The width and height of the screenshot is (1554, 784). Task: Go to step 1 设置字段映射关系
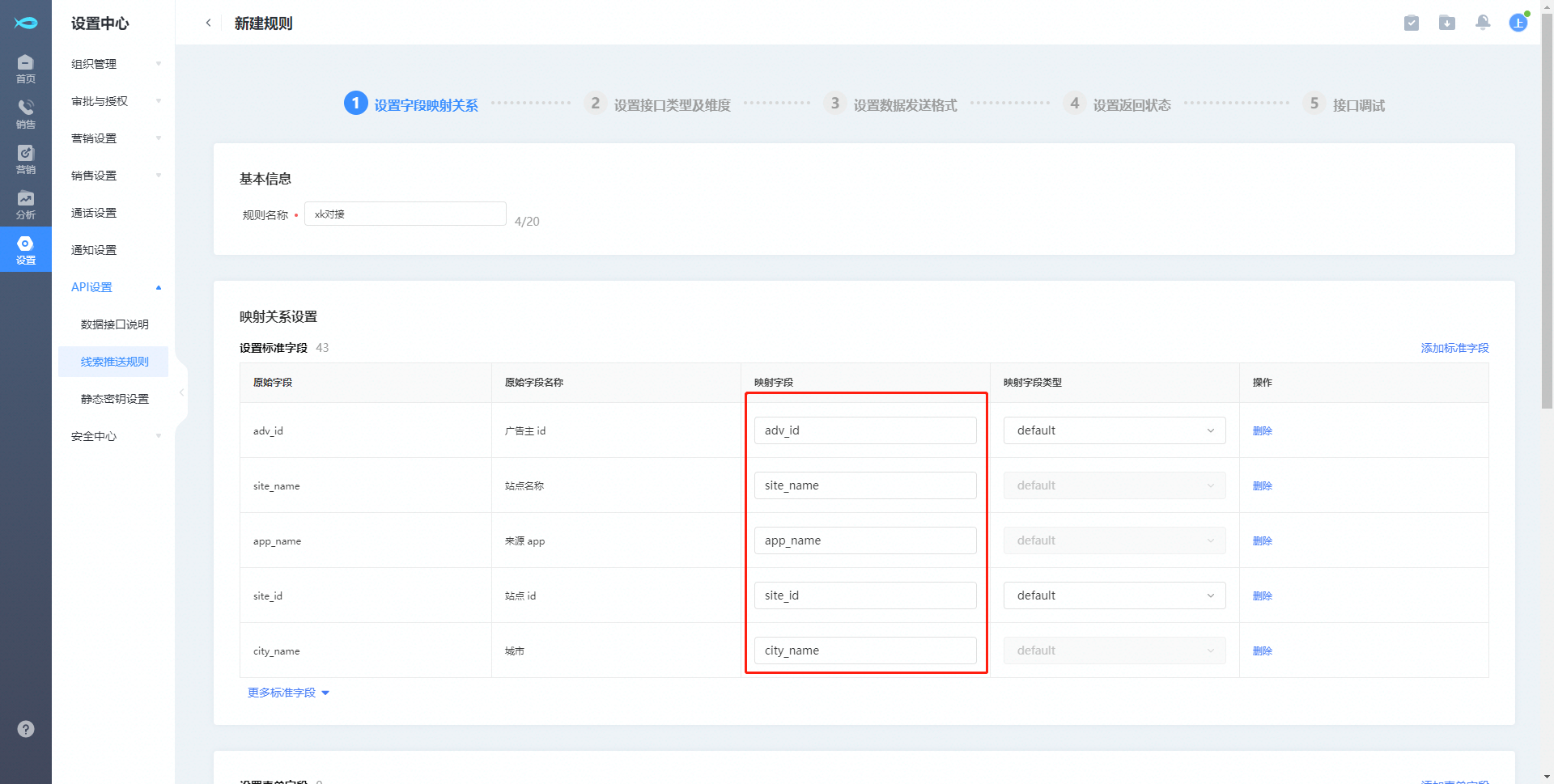click(x=411, y=104)
